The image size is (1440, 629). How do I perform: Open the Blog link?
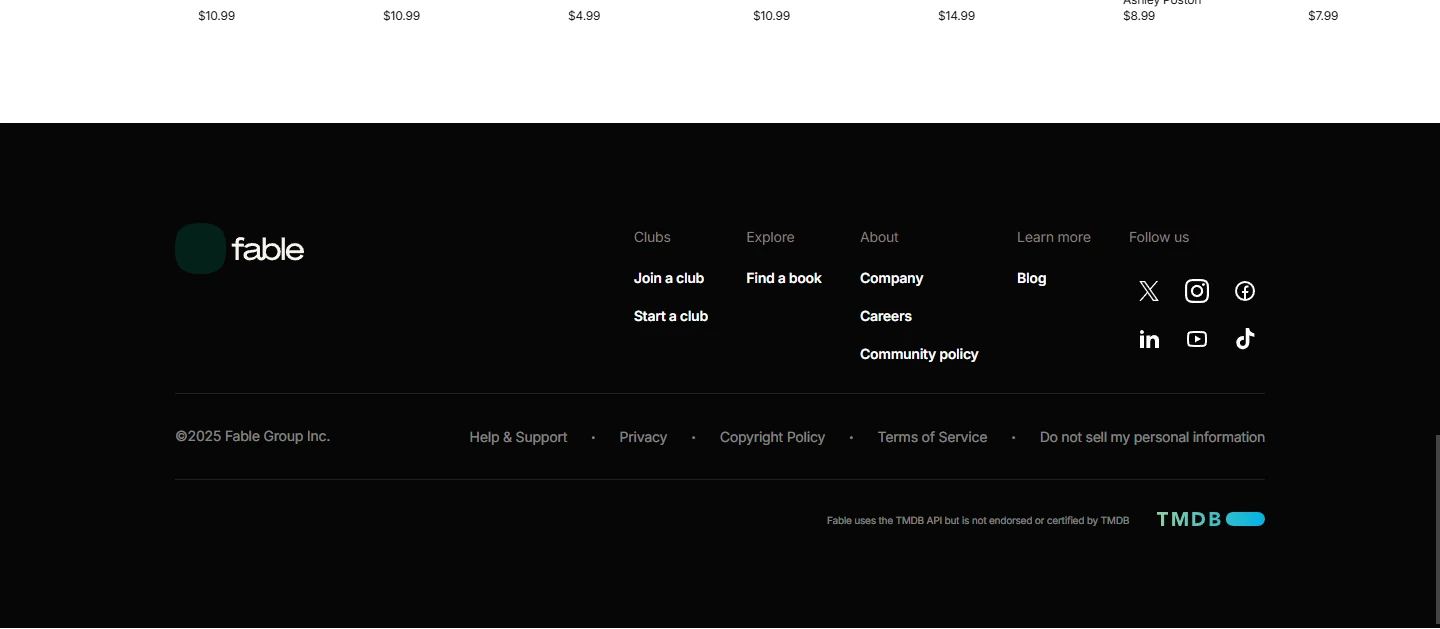coord(1031,278)
